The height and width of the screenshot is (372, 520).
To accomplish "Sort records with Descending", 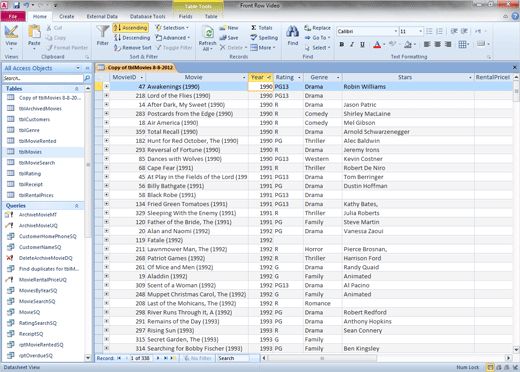I will click(132, 38).
